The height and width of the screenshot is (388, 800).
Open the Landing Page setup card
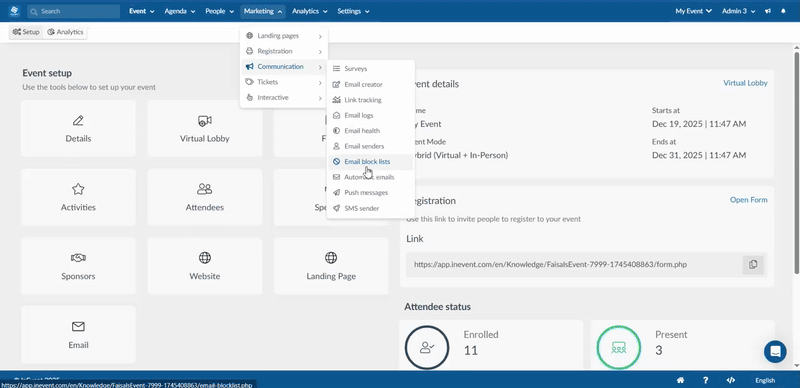pyautogui.click(x=331, y=266)
